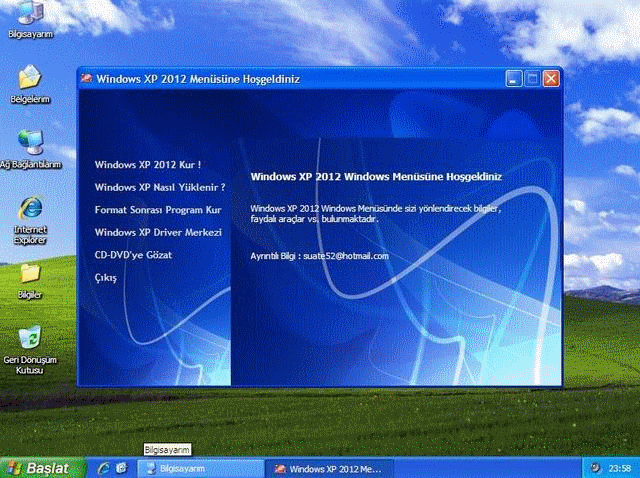Click the app icon in menu title bar

[87, 78]
